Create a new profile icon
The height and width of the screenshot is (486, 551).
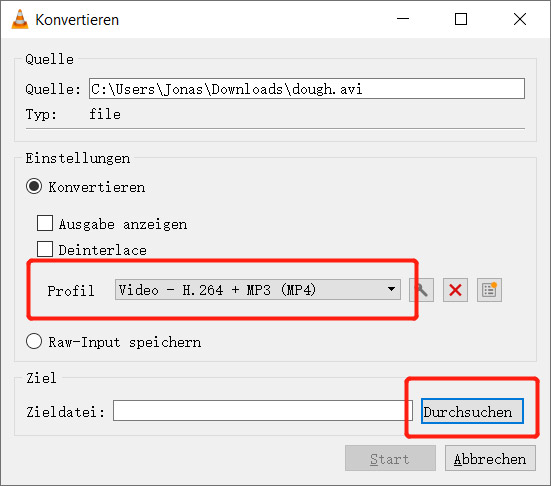[x=489, y=290]
